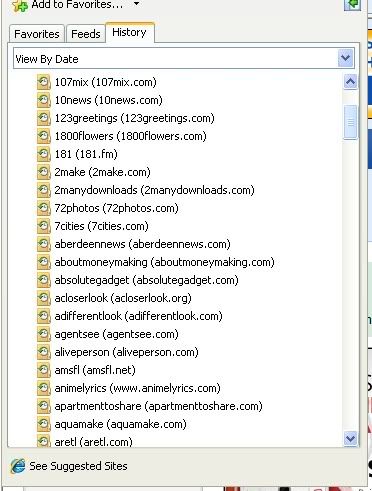372x491 pixels.
Task: Click the history icon beside 72photos
Action: pos(43,208)
